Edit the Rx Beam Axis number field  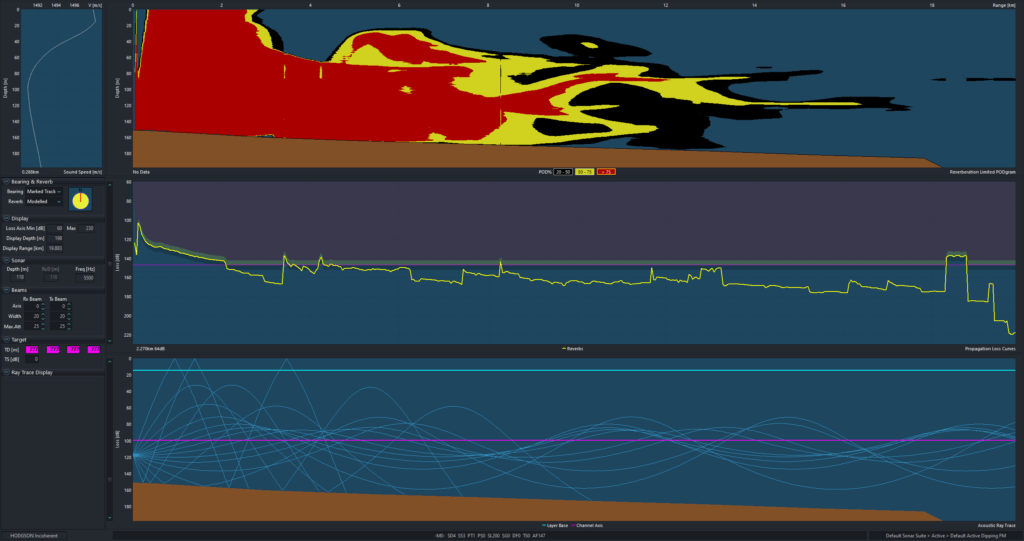[x=32, y=306]
